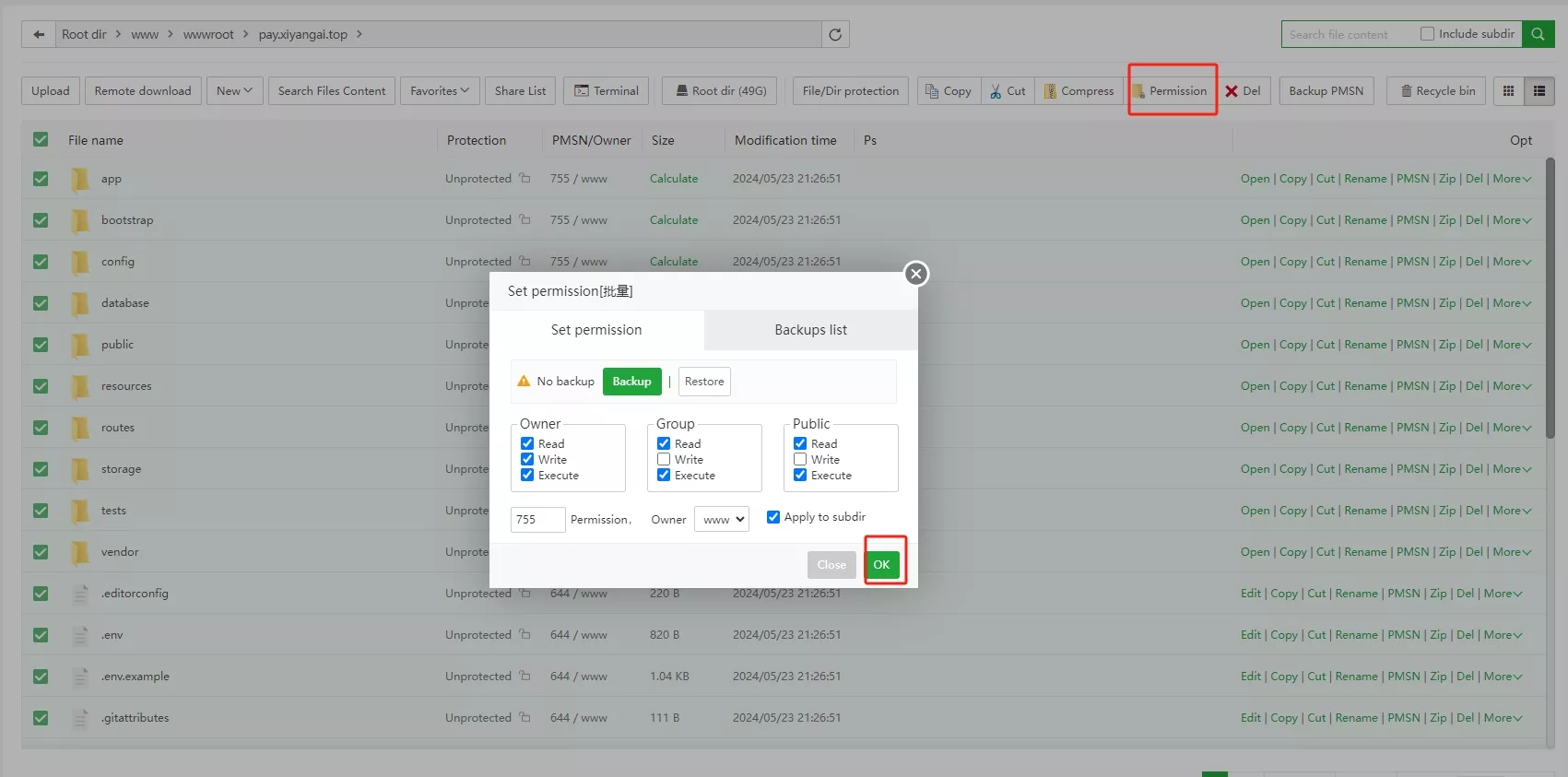Click the green OK button
Screen dimensions: 1568x777
coord(881,564)
